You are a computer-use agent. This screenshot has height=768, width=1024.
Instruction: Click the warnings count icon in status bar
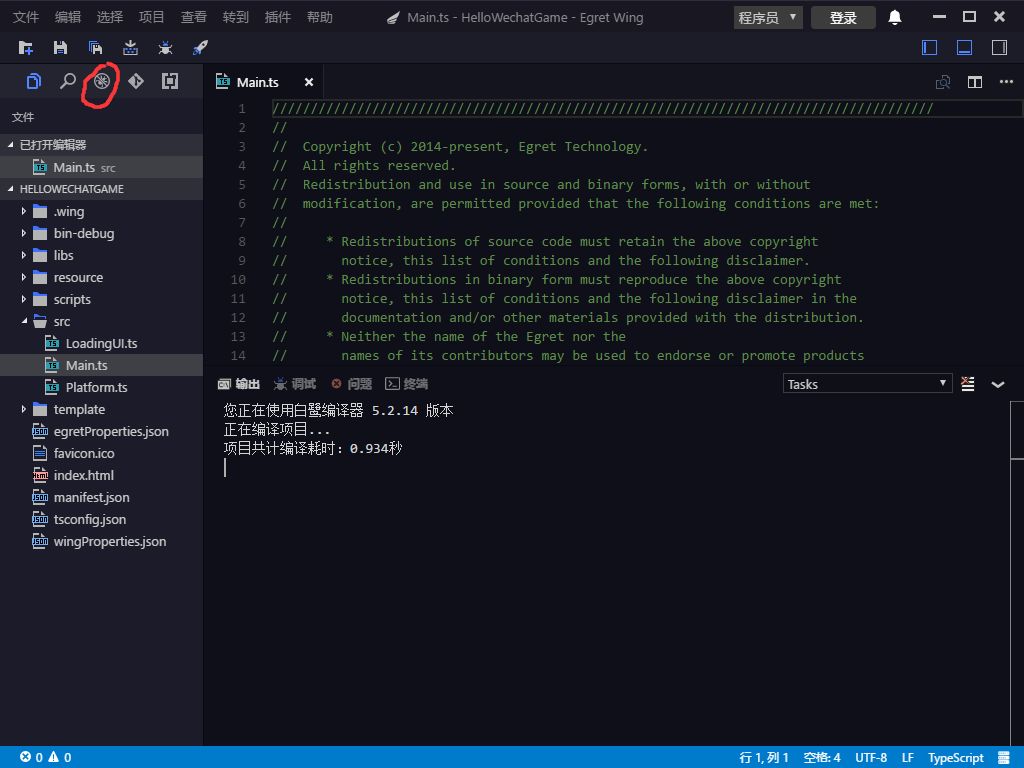pyautogui.click(x=54, y=757)
